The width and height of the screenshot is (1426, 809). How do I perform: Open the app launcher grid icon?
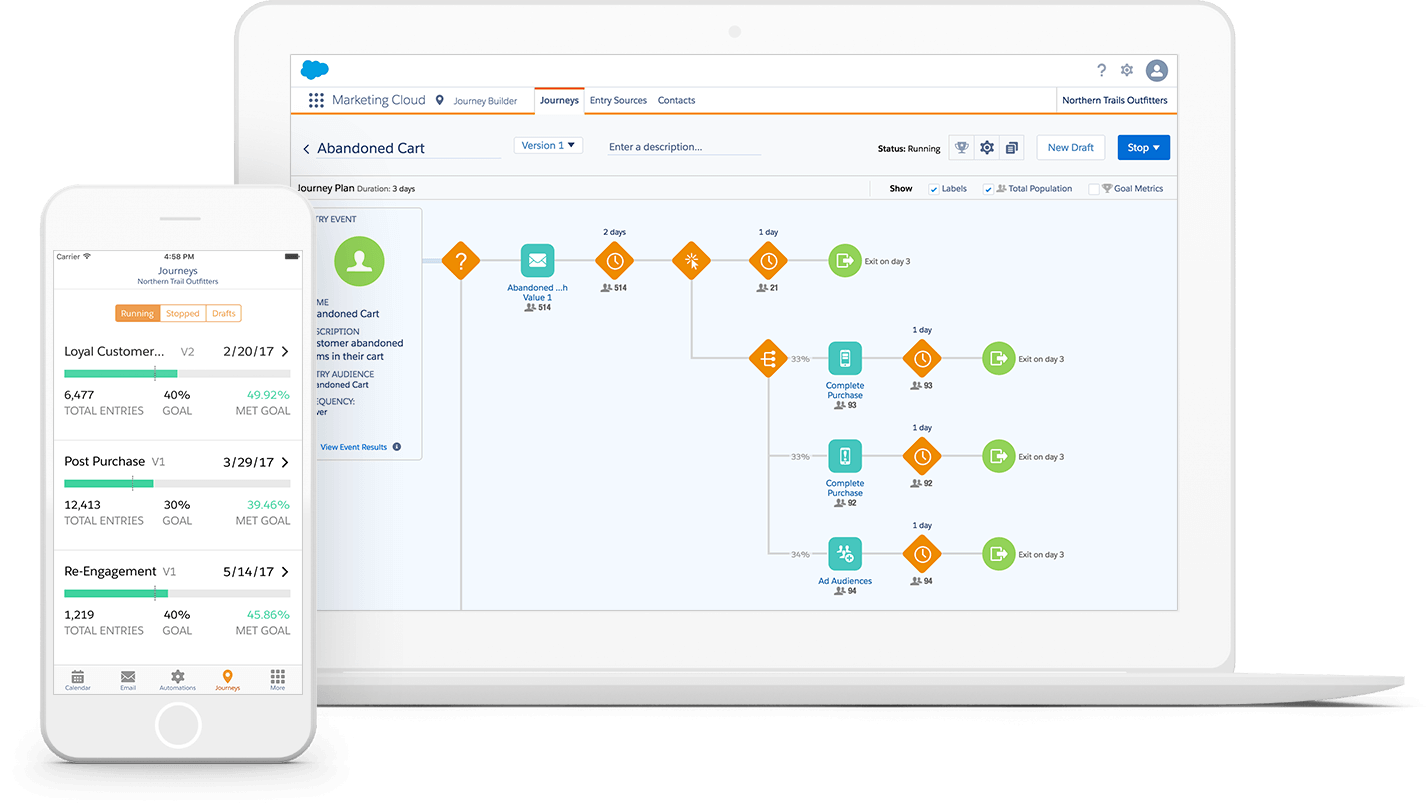pos(316,100)
